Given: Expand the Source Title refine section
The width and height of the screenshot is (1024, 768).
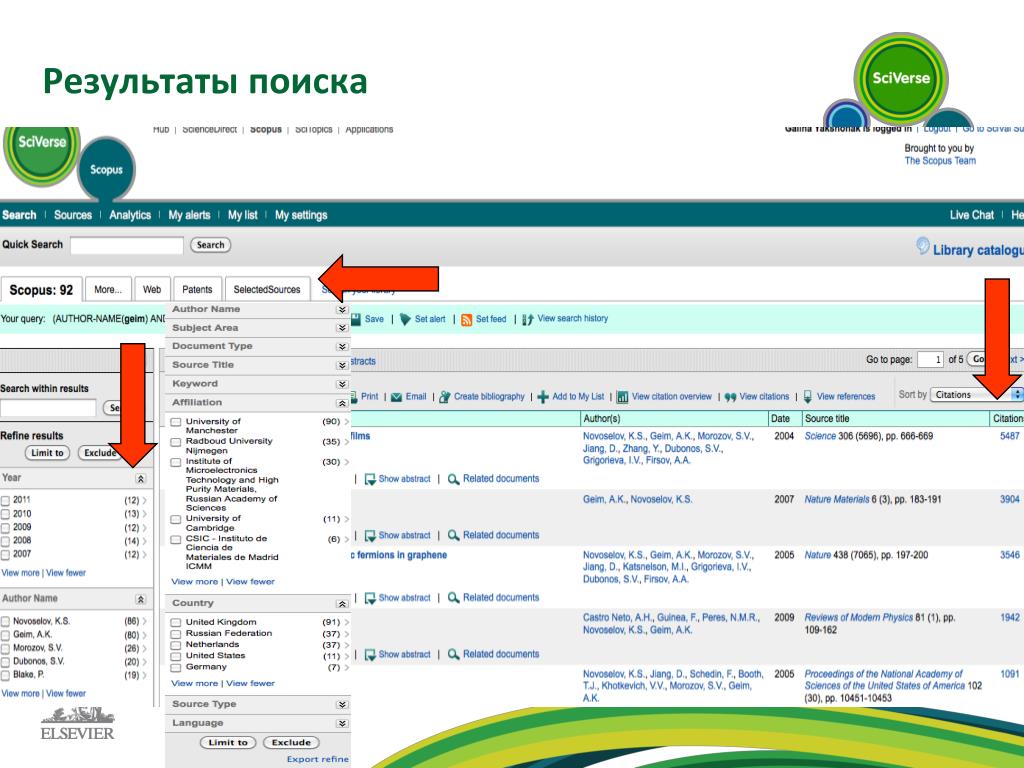Looking at the screenshot, I should [x=342, y=365].
